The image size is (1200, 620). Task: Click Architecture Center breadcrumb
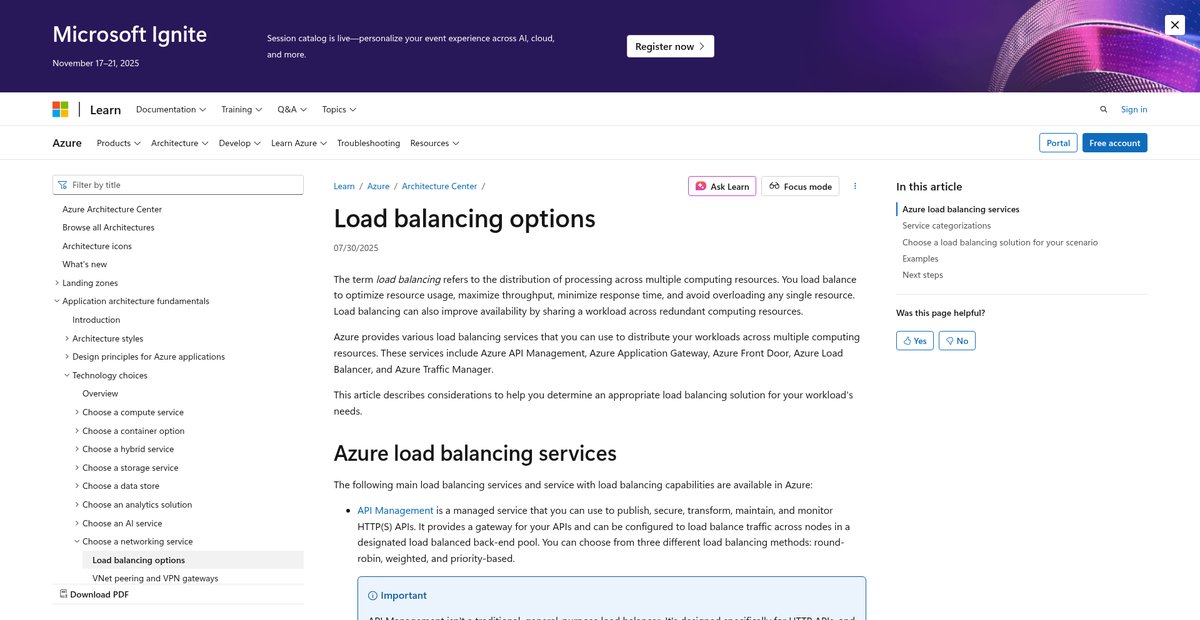tap(439, 186)
